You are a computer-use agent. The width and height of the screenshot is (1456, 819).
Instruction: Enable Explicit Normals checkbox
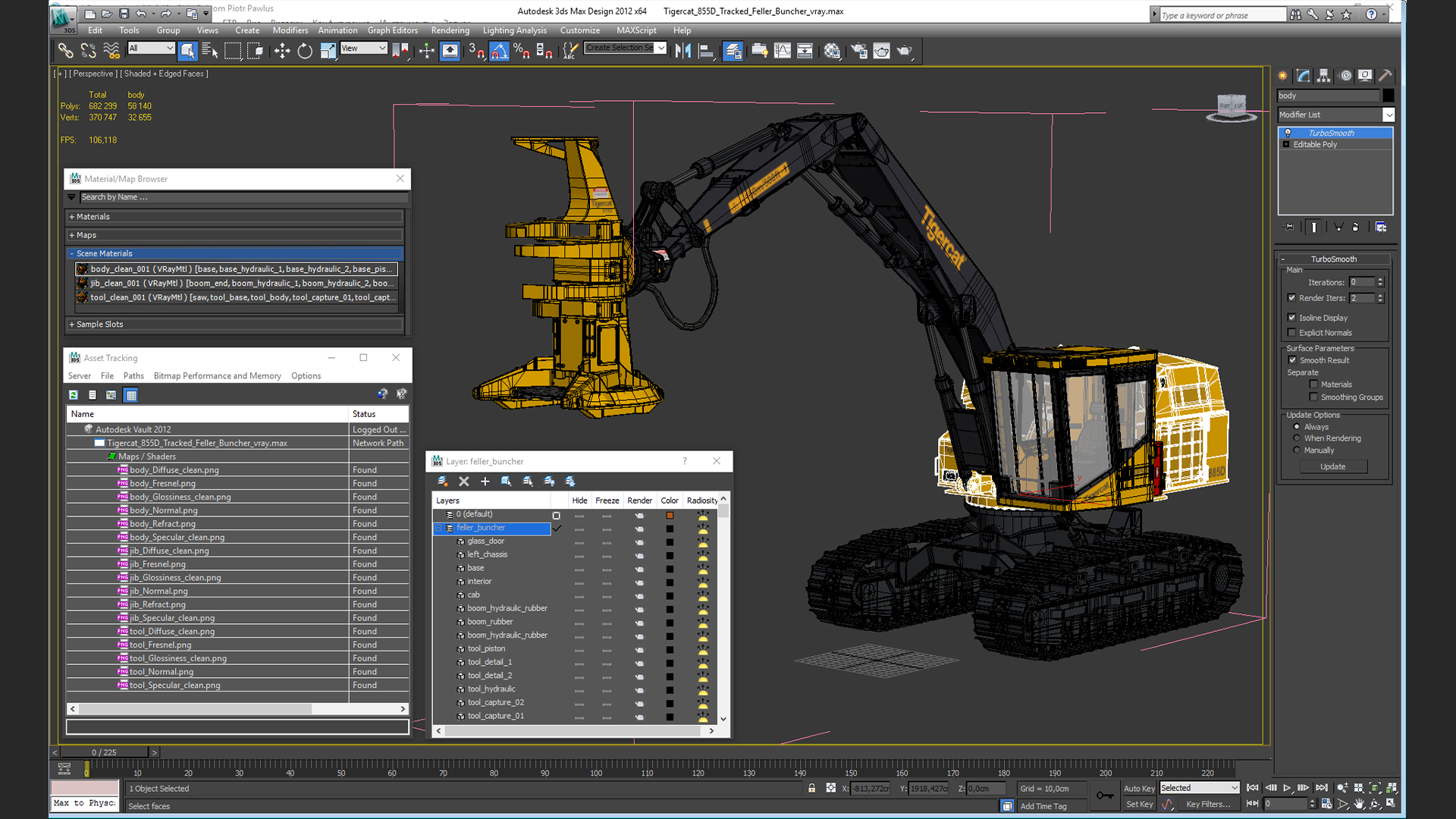pos(1292,332)
